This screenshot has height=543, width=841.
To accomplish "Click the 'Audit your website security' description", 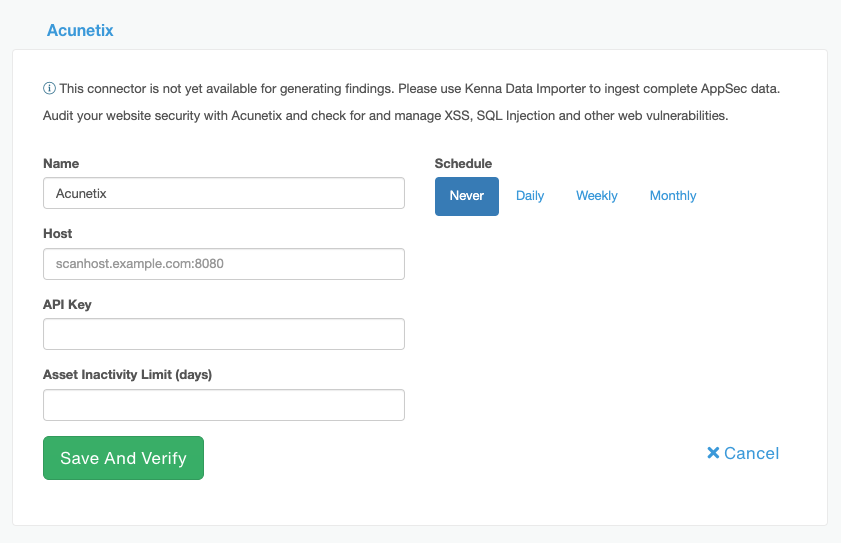I will 386,115.
